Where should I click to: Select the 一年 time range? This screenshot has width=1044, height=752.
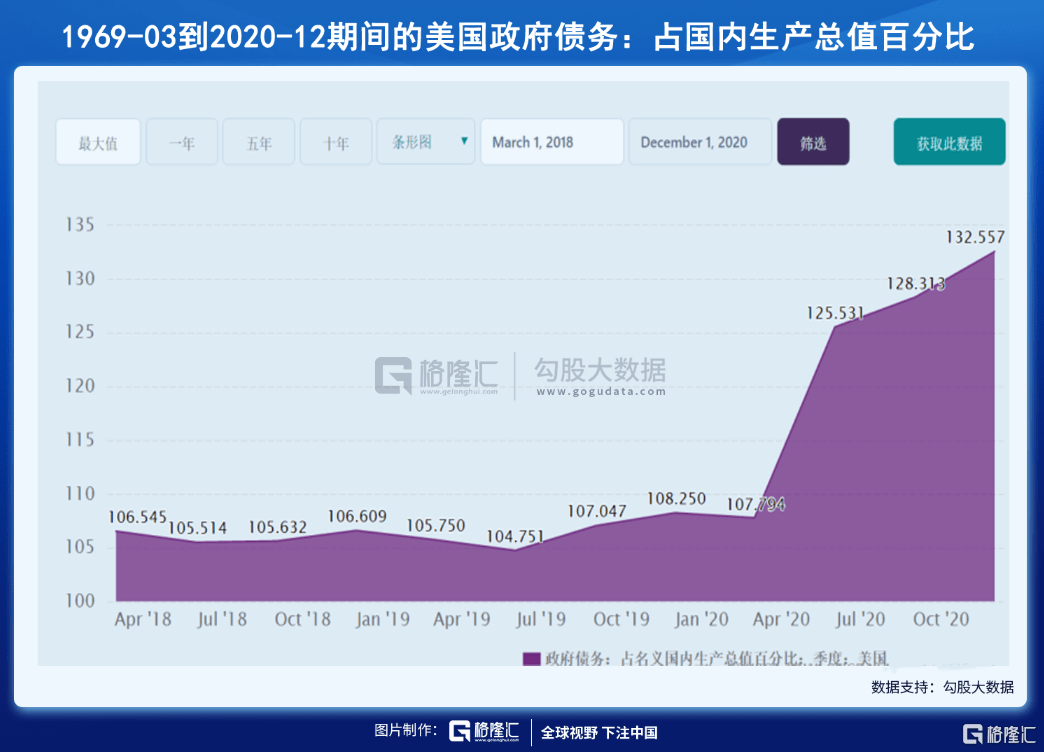pyautogui.click(x=182, y=142)
